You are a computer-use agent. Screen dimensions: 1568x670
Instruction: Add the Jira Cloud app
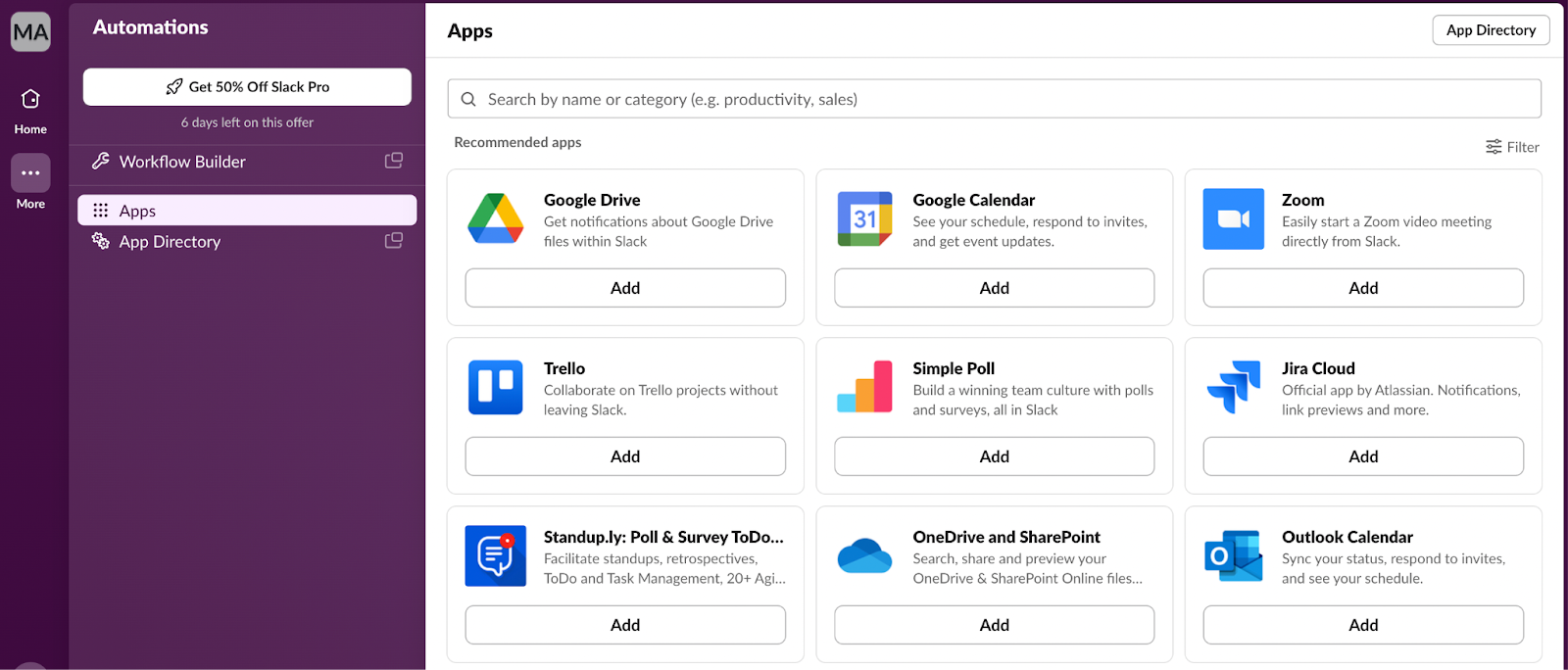[1363, 456]
